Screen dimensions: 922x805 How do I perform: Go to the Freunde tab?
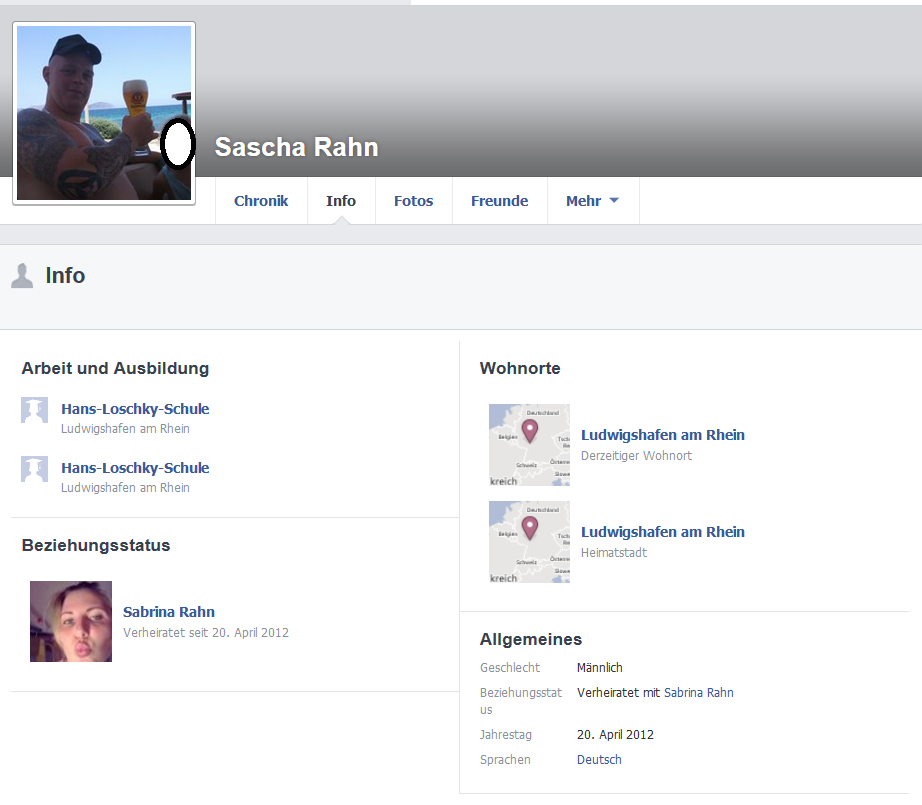click(x=499, y=201)
